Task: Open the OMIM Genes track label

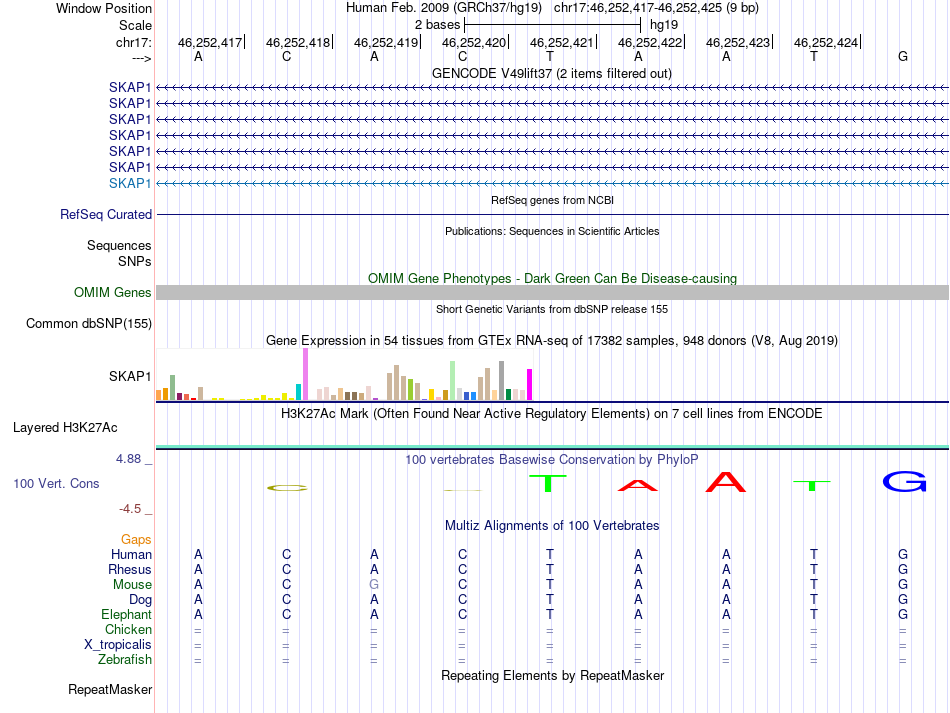Action: (x=113, y=293)
